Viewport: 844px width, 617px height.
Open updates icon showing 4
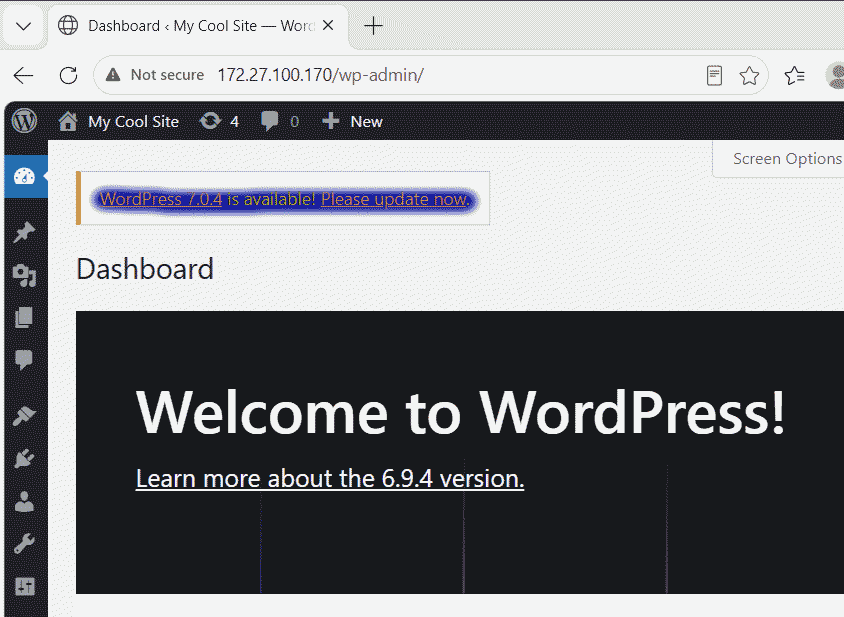210,121
